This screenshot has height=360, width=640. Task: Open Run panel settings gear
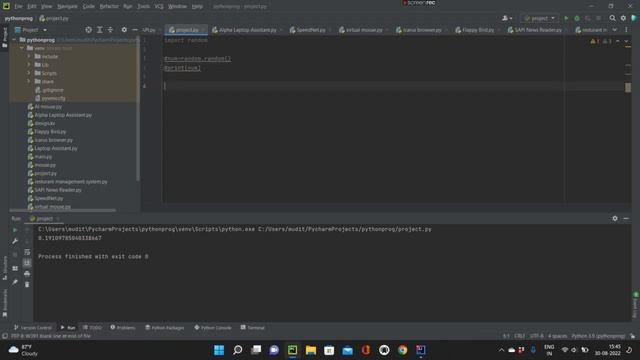[615, 218]
